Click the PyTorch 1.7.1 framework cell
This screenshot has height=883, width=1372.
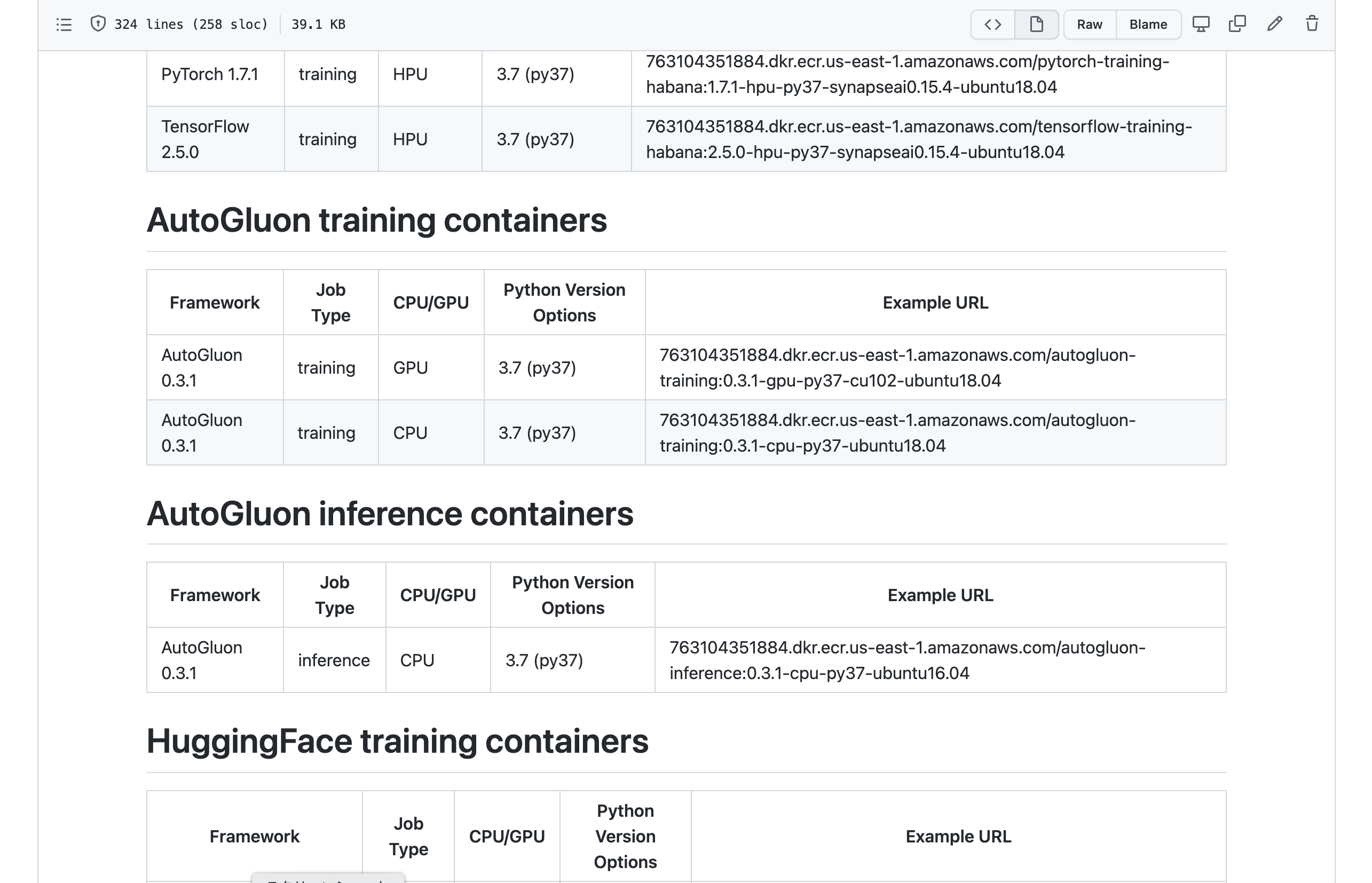tap(210, 75)
